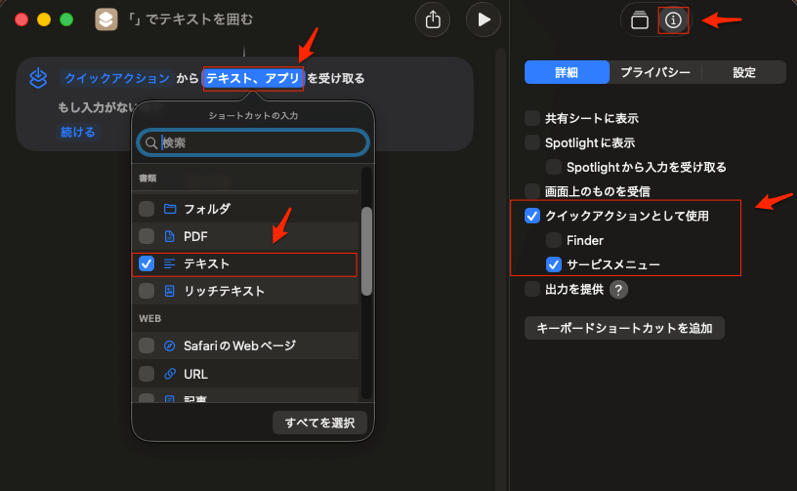Click the link icon beside URL

(170, 374)
